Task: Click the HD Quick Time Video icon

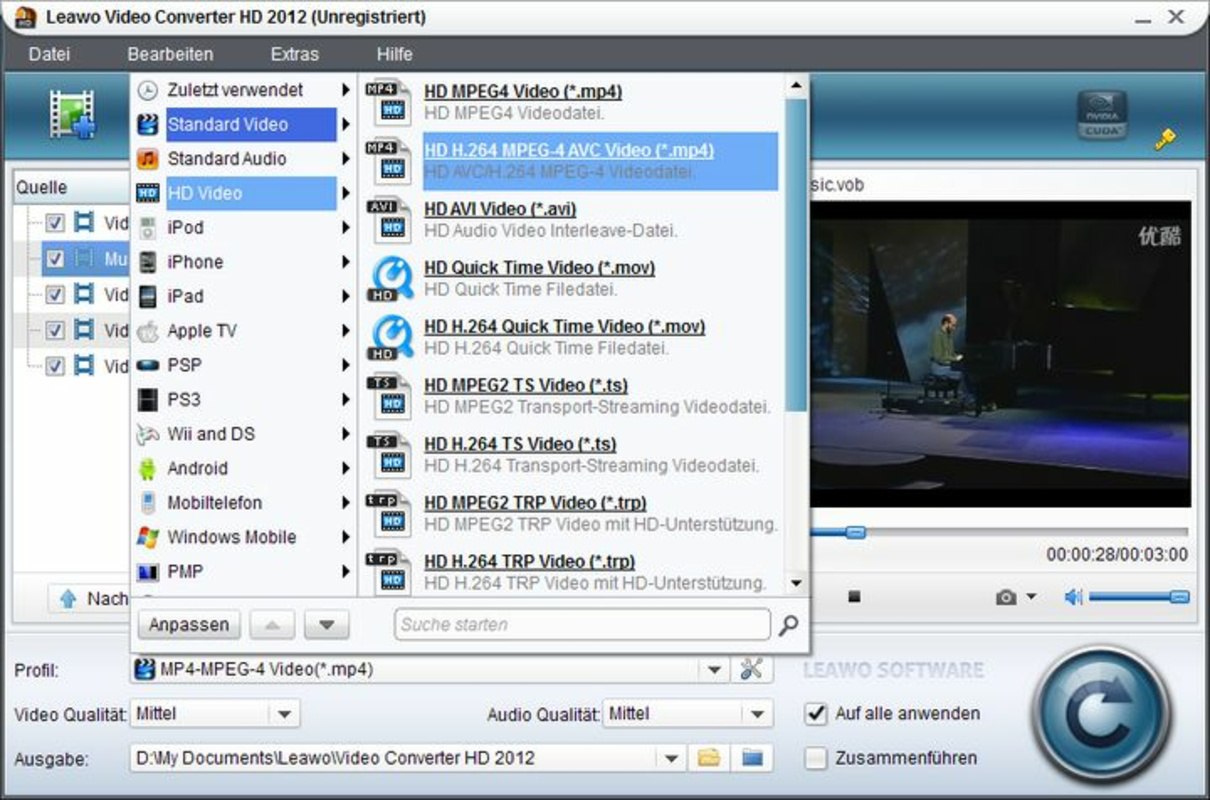Action: [389, 278]
